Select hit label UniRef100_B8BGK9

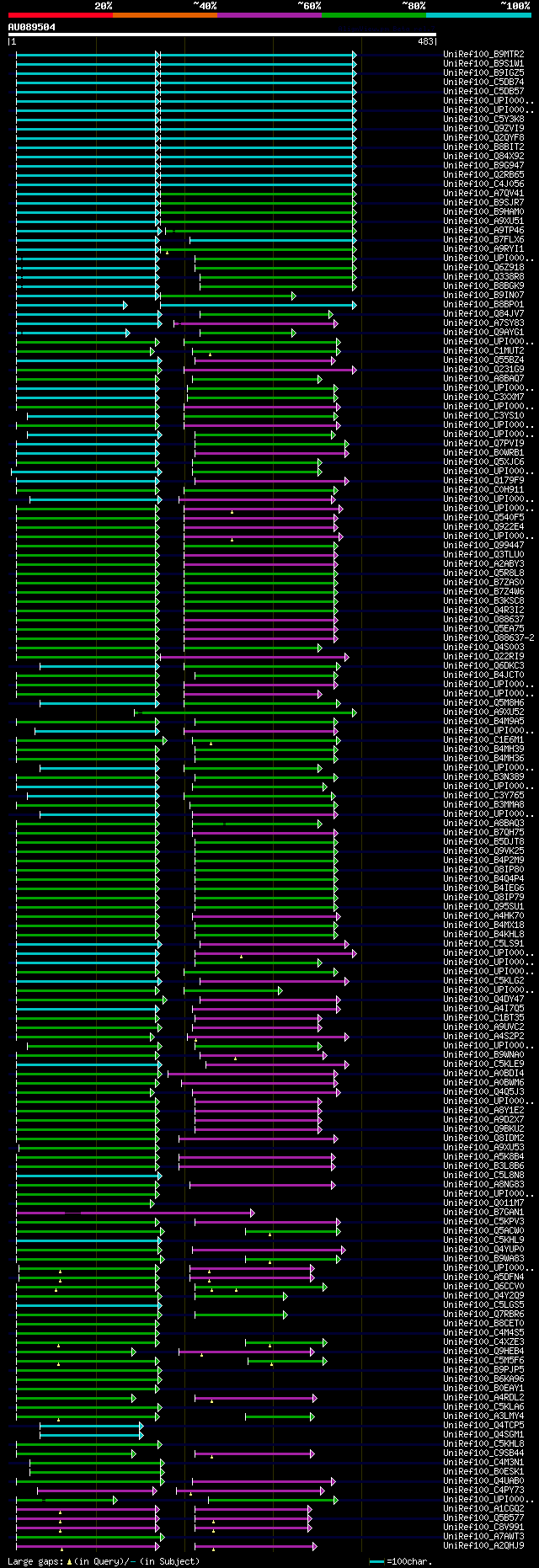click(483, 286)
